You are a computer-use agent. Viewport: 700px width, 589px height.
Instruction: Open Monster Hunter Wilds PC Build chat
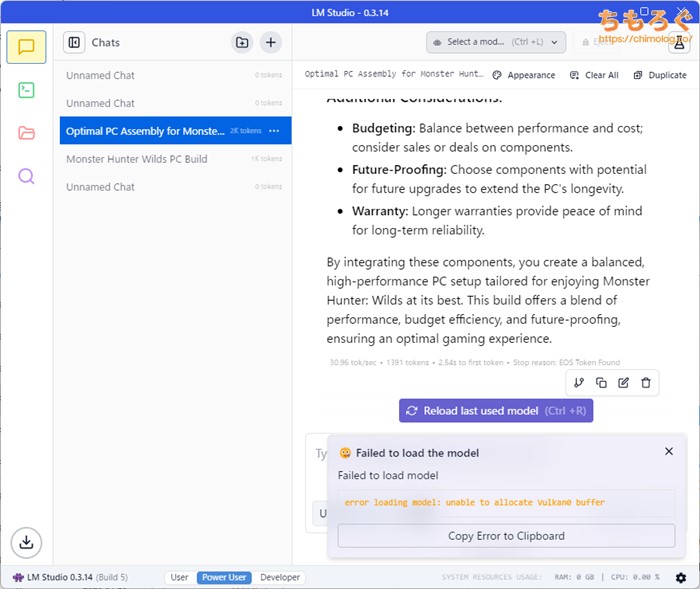[175, 159]
